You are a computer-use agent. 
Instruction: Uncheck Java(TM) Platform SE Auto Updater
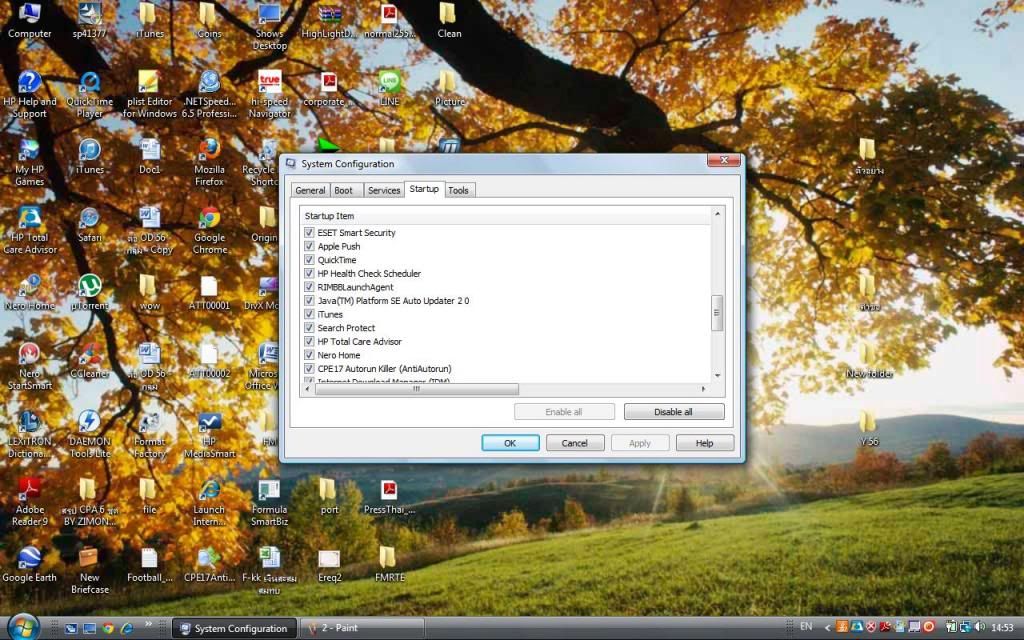coord(310,300)
